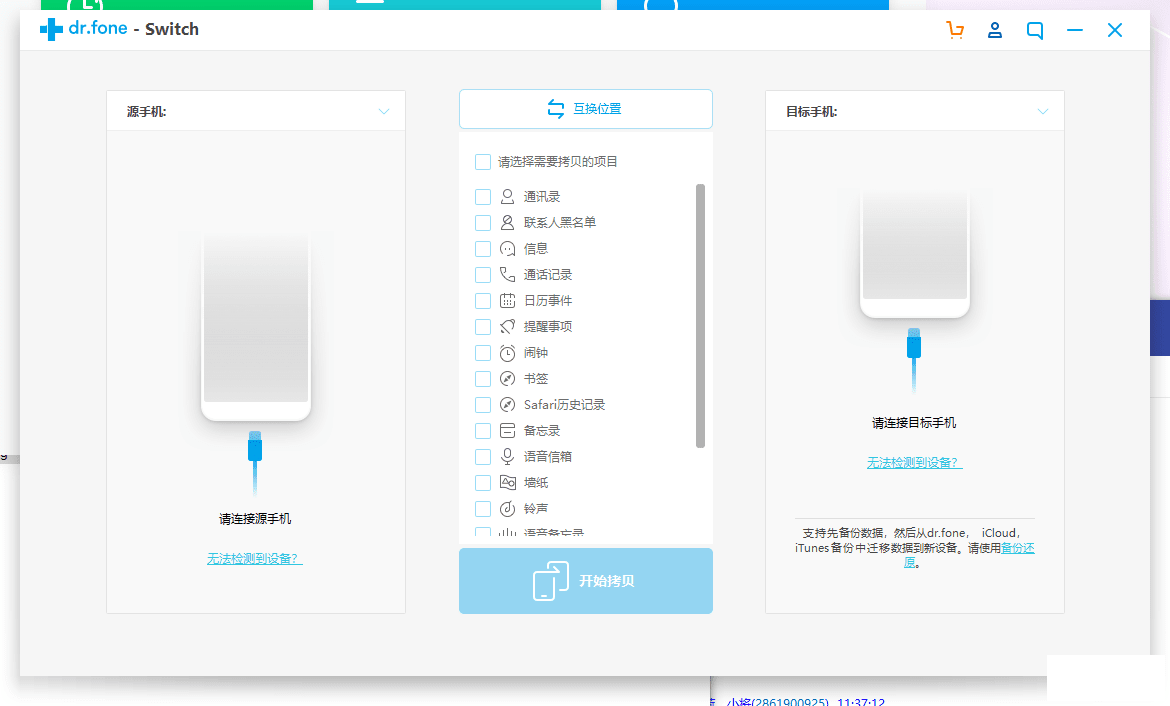Expand the 目标手机 dropdown
This screenshot has height=706, width=1170.
pos(1042,111)
